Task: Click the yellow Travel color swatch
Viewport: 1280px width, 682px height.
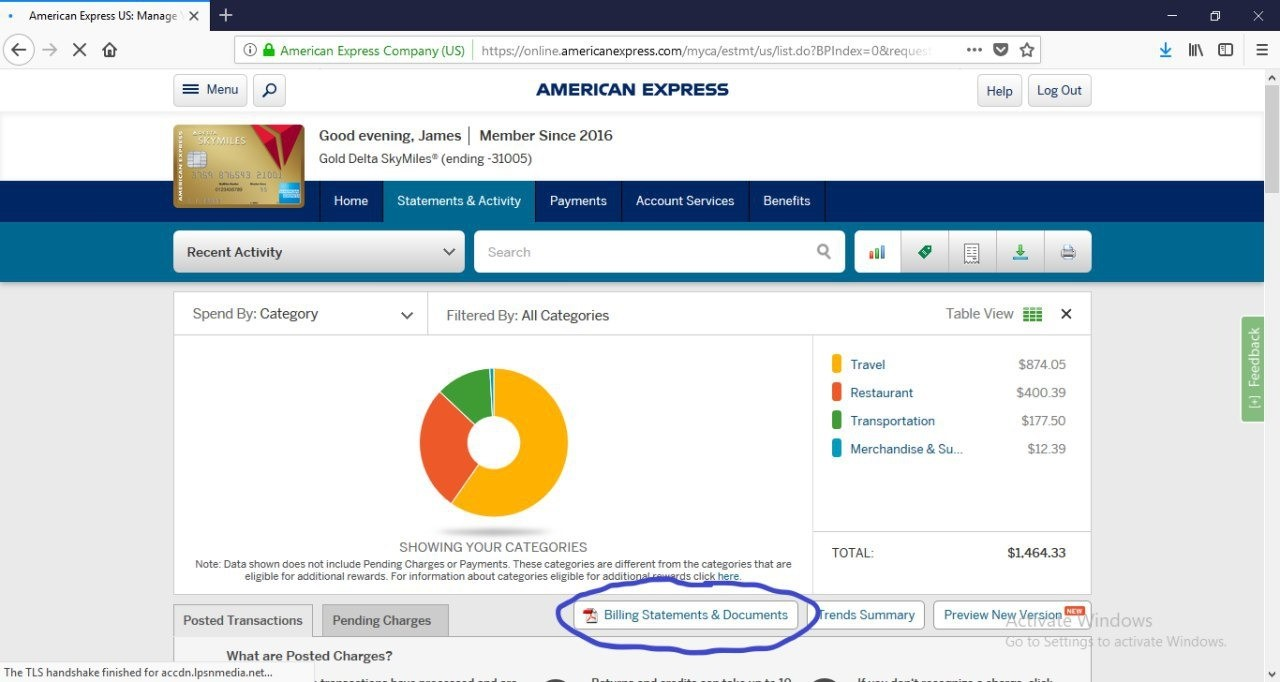Action: pyautogui.click(x=836, y=364)
